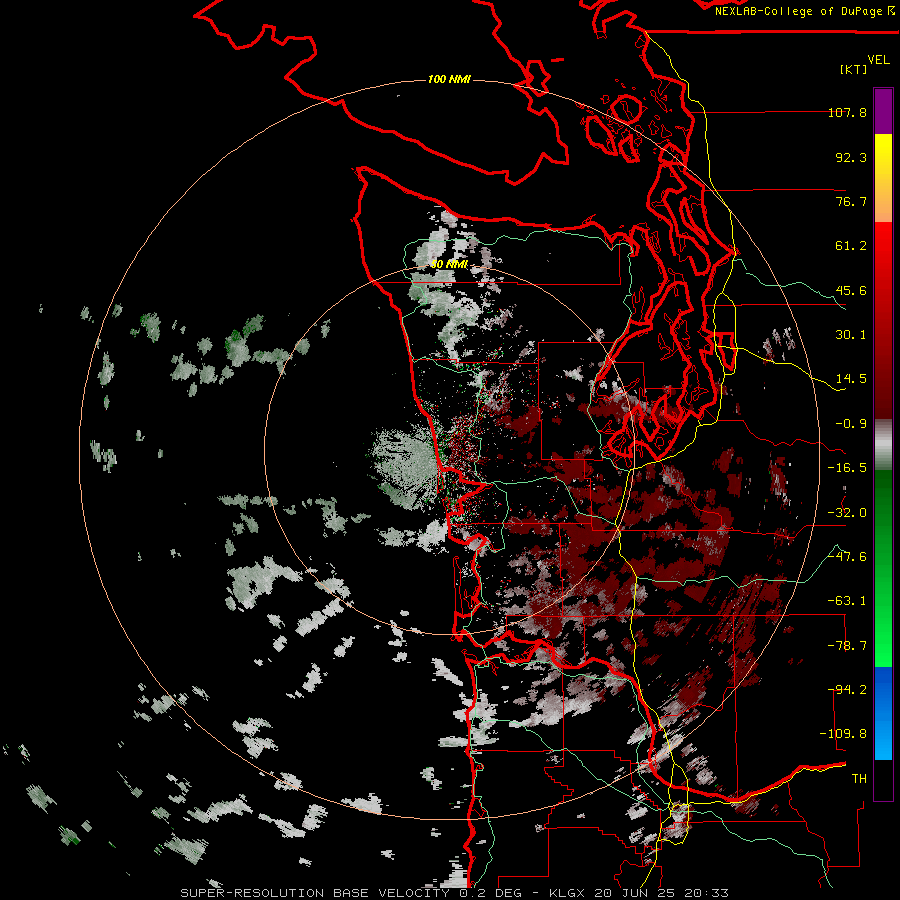Click the -32.0 velocity scale value
Image resolution: width=900 pixels, height=900 pixels.
coord(847,513)
